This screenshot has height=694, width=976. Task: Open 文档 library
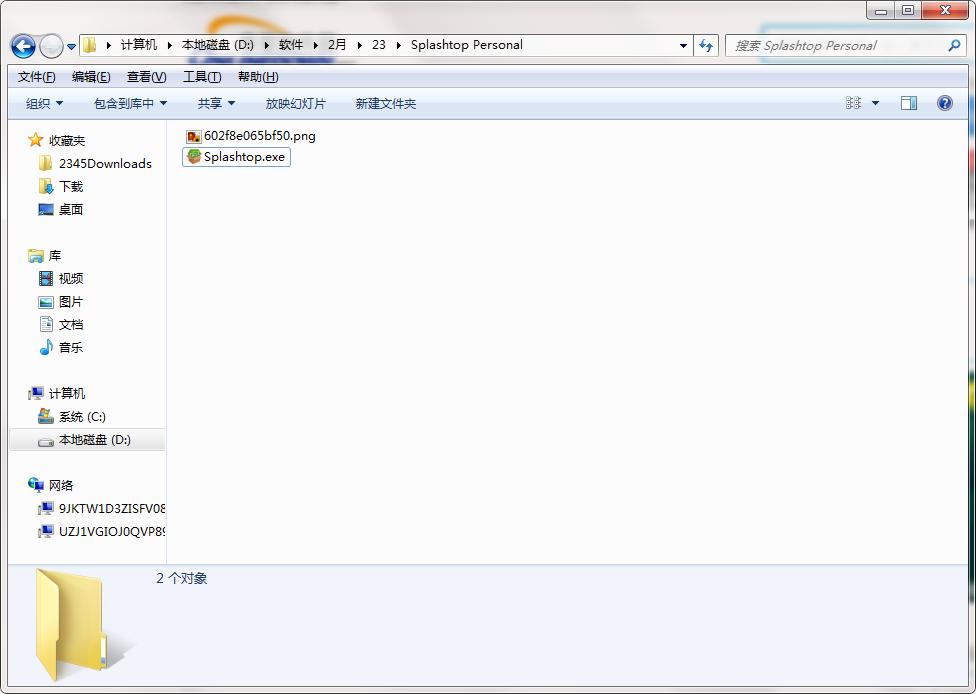[71, 324]
